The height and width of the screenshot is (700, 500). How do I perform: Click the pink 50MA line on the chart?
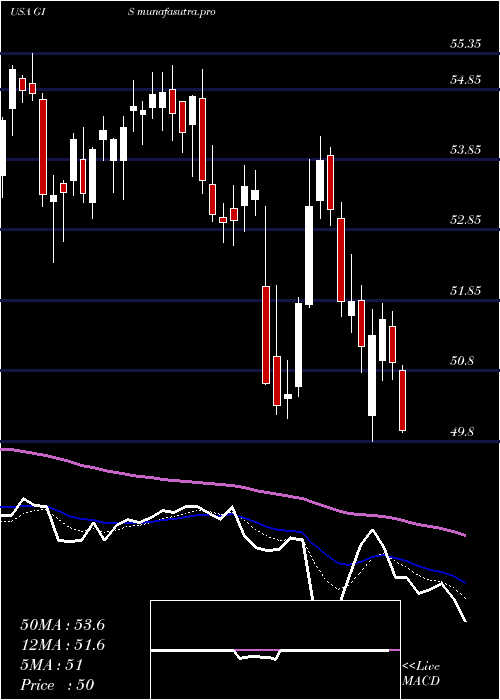232,486
